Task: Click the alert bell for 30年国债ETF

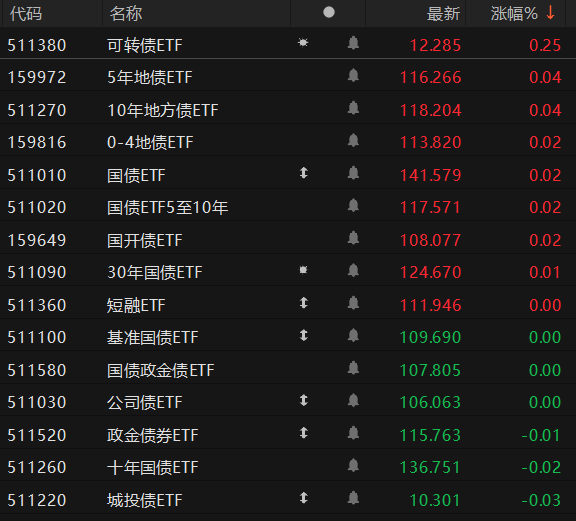Action: point(353,270)
